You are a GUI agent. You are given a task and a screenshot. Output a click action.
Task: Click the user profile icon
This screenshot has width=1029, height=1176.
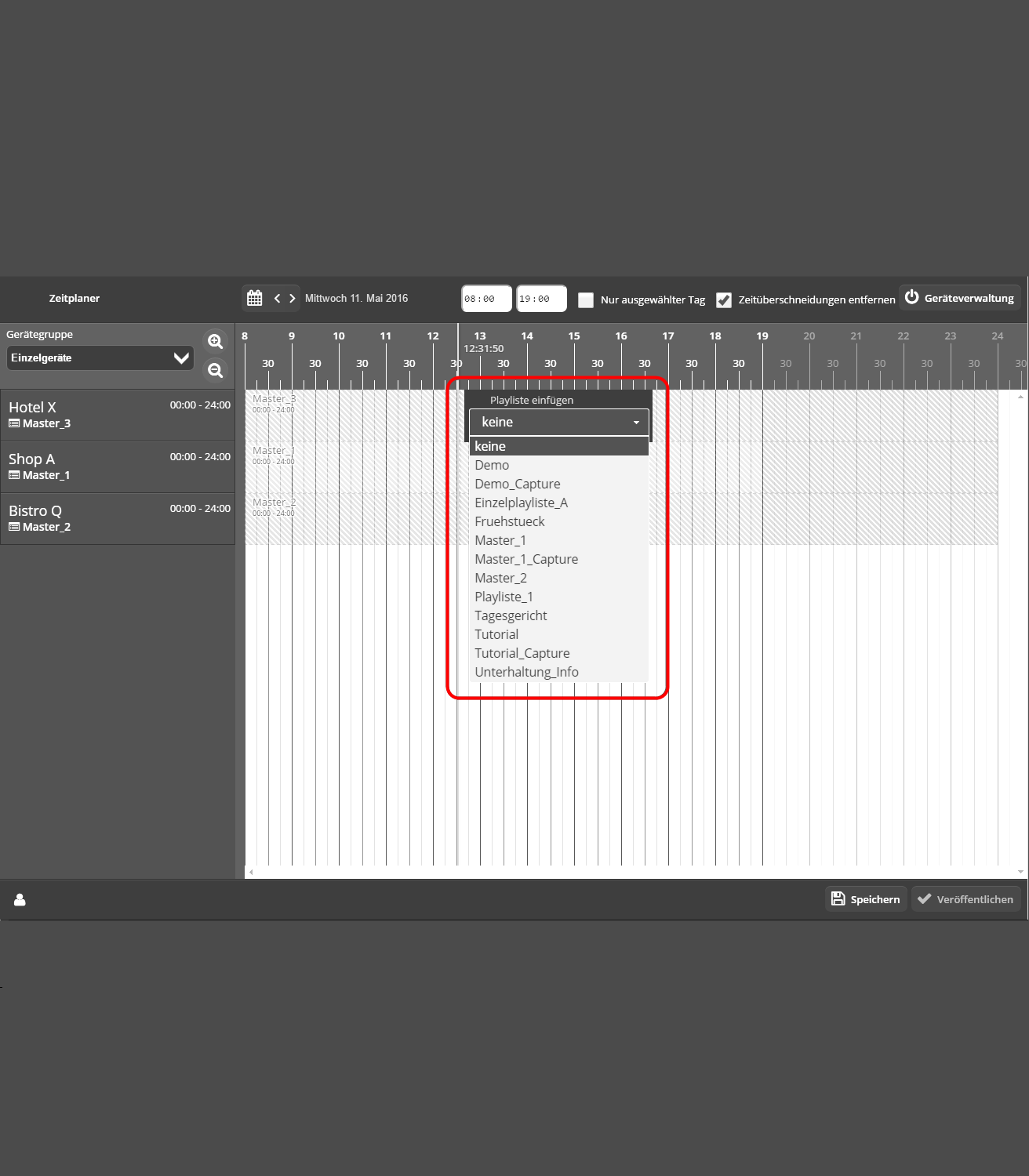(x=20, y=899)
